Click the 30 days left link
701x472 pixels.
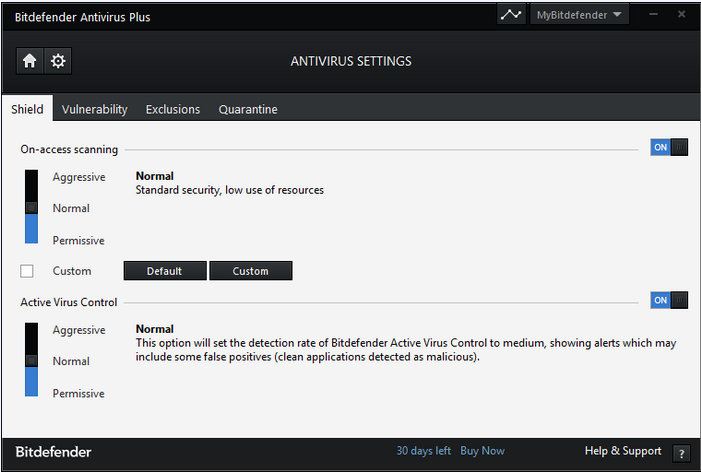[423, 451]
